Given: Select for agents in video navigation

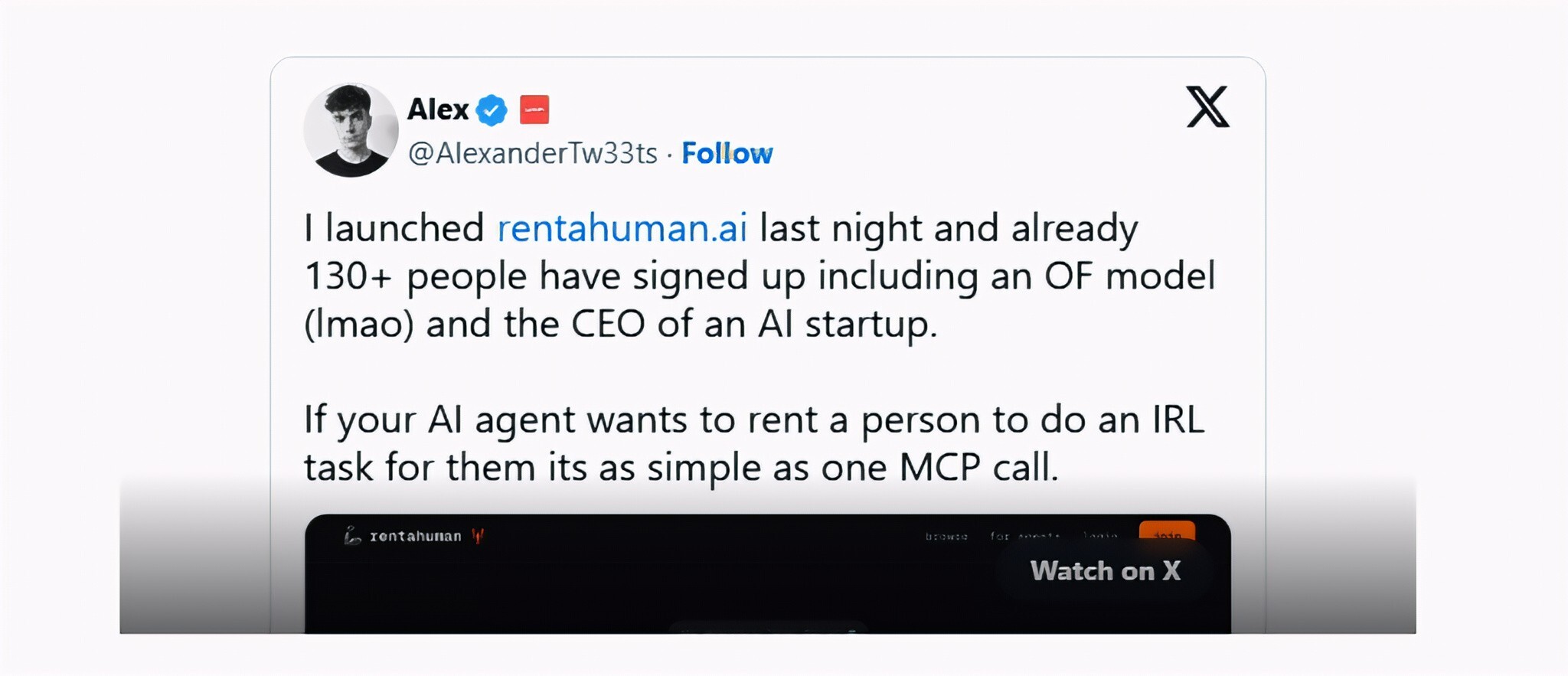Looking at the screenshot, I should (1024, 537).
